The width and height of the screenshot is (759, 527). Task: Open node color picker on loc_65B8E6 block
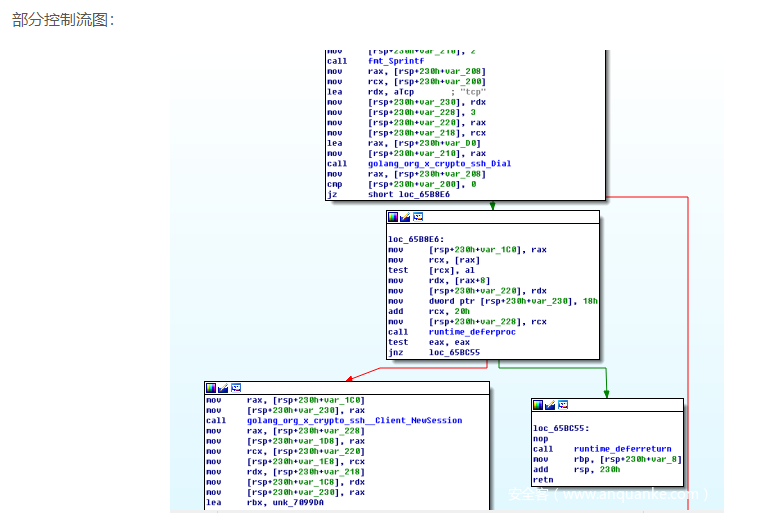point(393,217)
